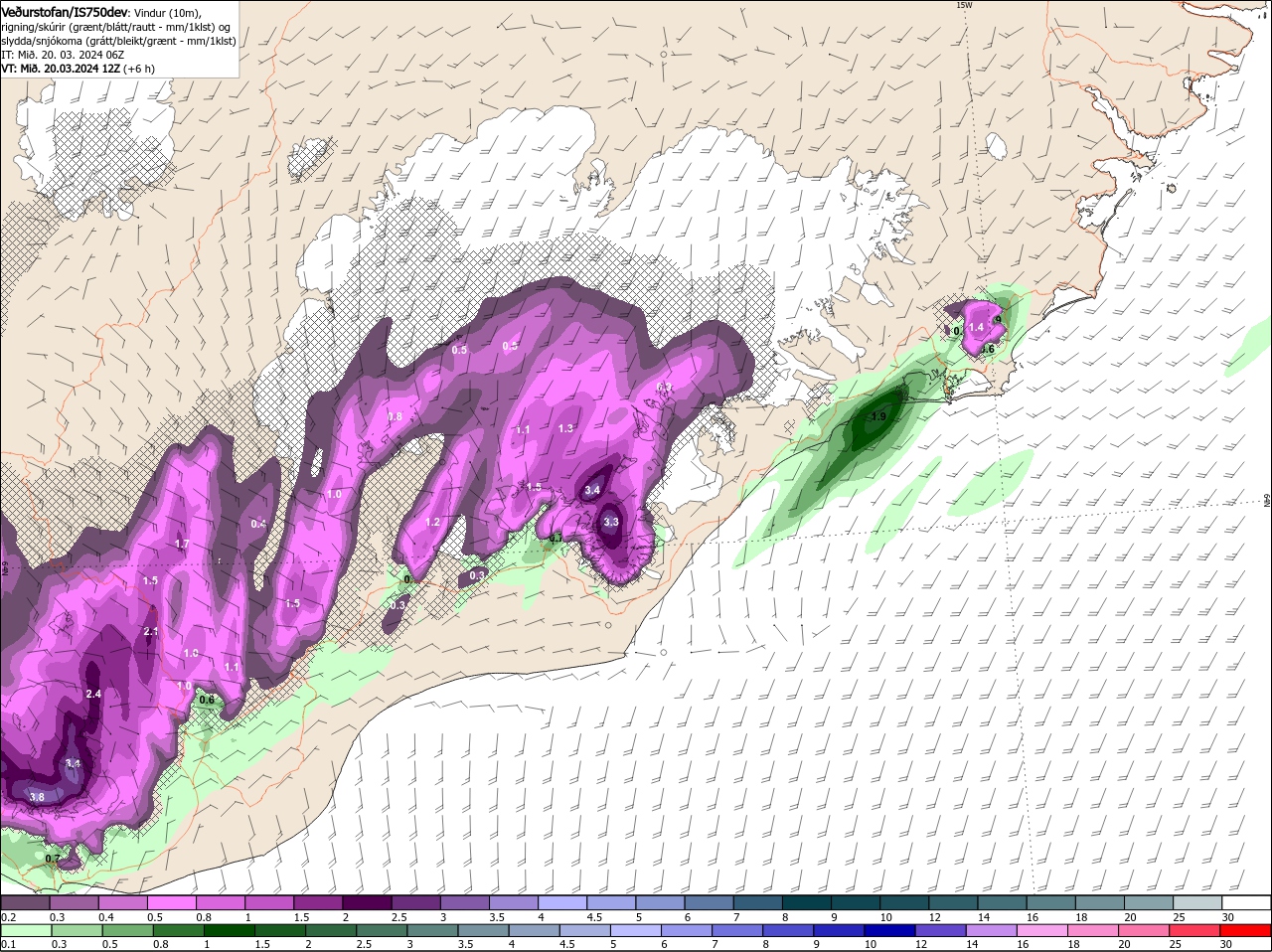Click the '0.2' label in the upper legend
1272x952 pixels.
click(8, 916)
